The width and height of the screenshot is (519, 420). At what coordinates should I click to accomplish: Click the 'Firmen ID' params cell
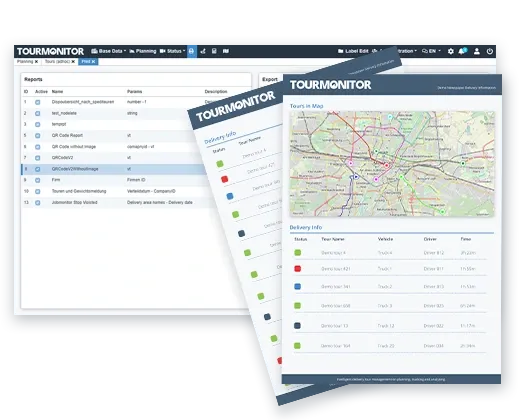[136, 180]
